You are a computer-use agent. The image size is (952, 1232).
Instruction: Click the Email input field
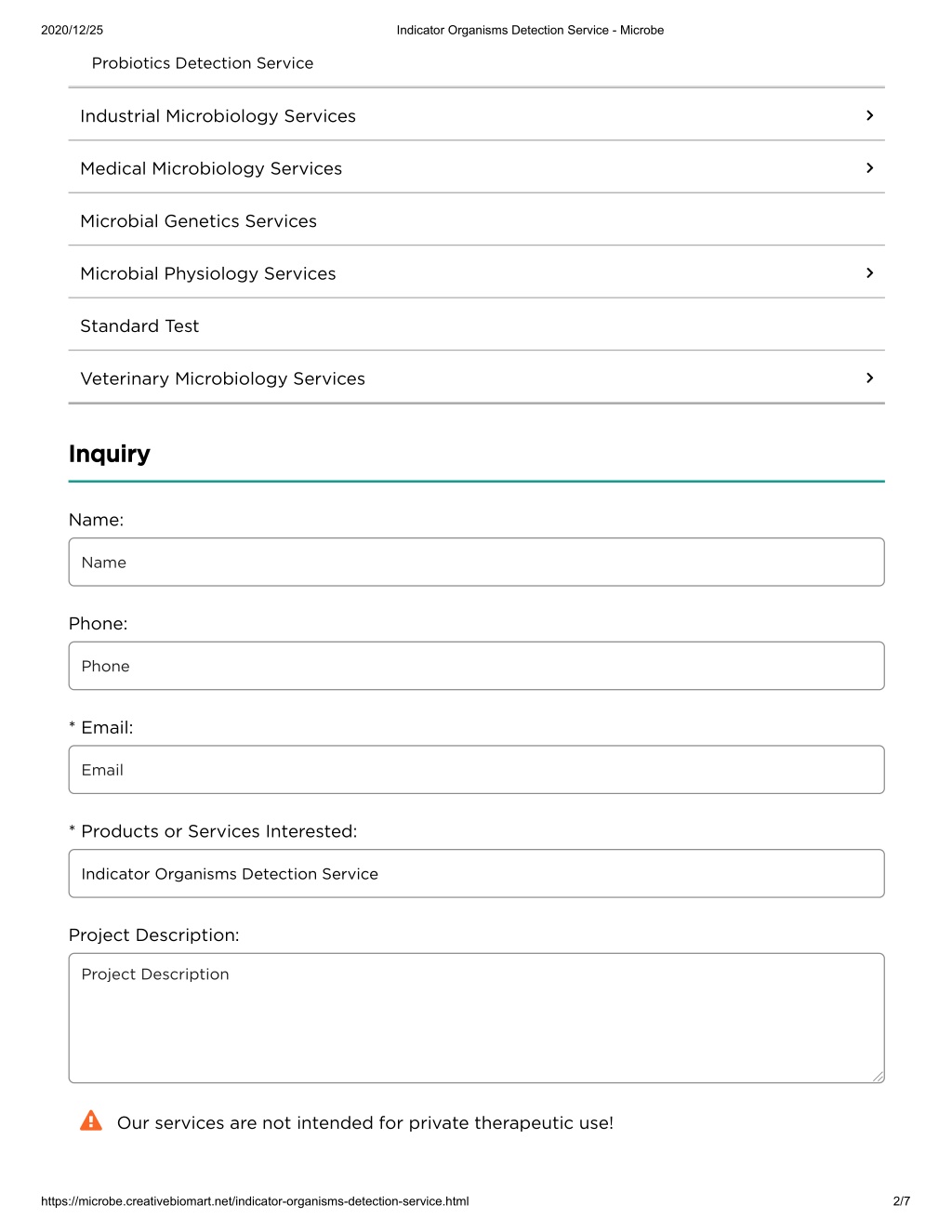point(476,770)
